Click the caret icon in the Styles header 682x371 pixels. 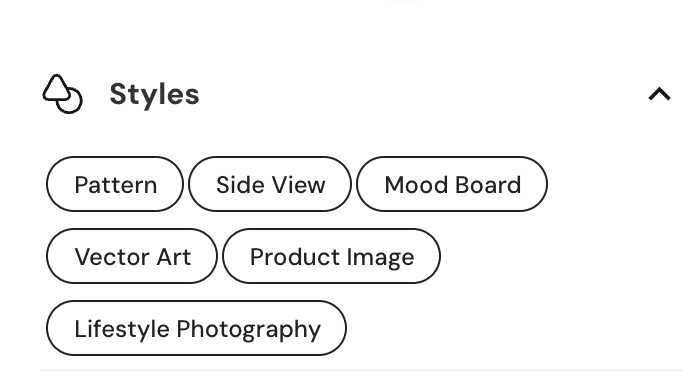pos(659,94)
